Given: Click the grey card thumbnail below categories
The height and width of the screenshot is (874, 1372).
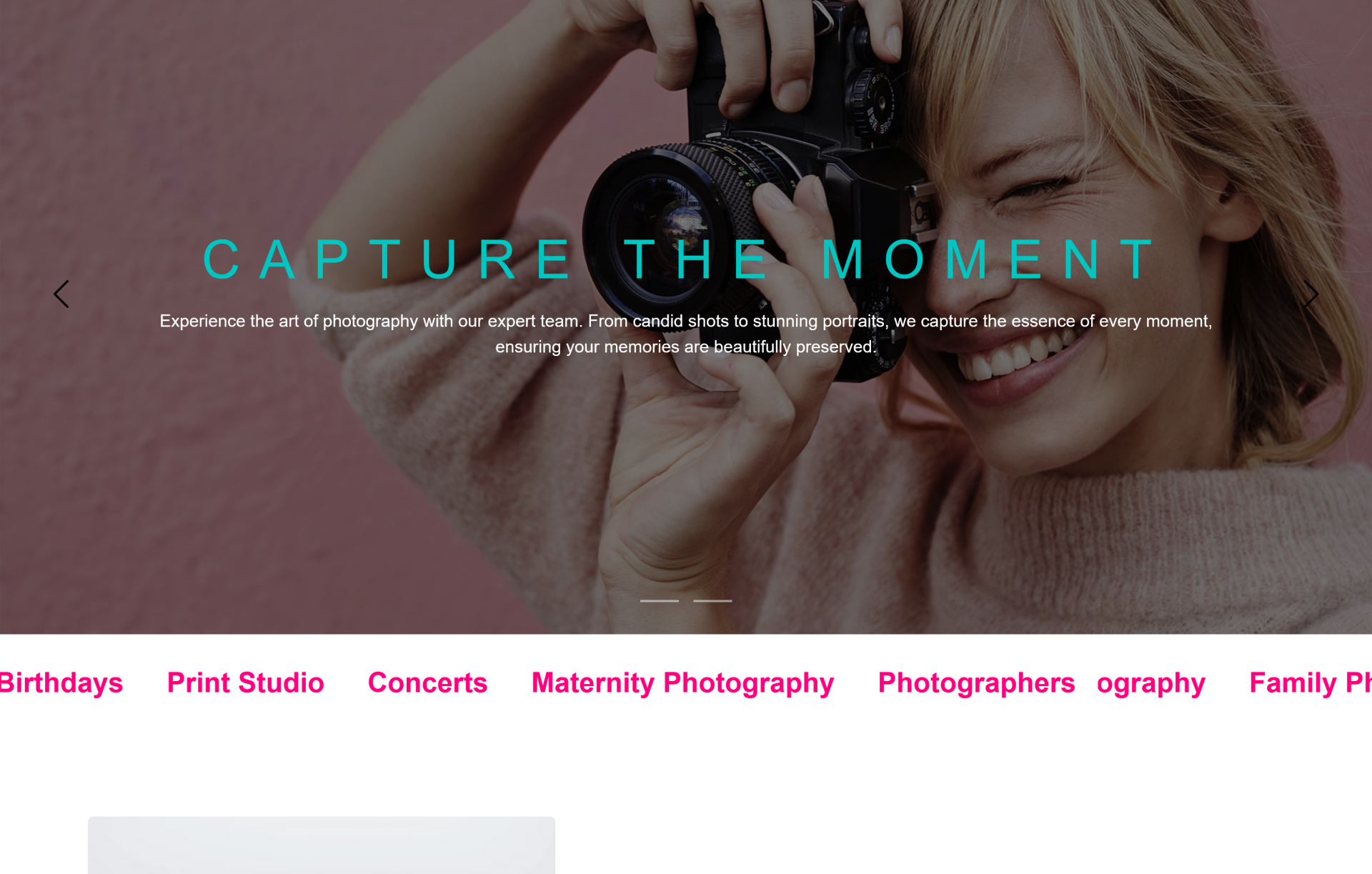Looking at the screenshot, I should pos(322,845).
